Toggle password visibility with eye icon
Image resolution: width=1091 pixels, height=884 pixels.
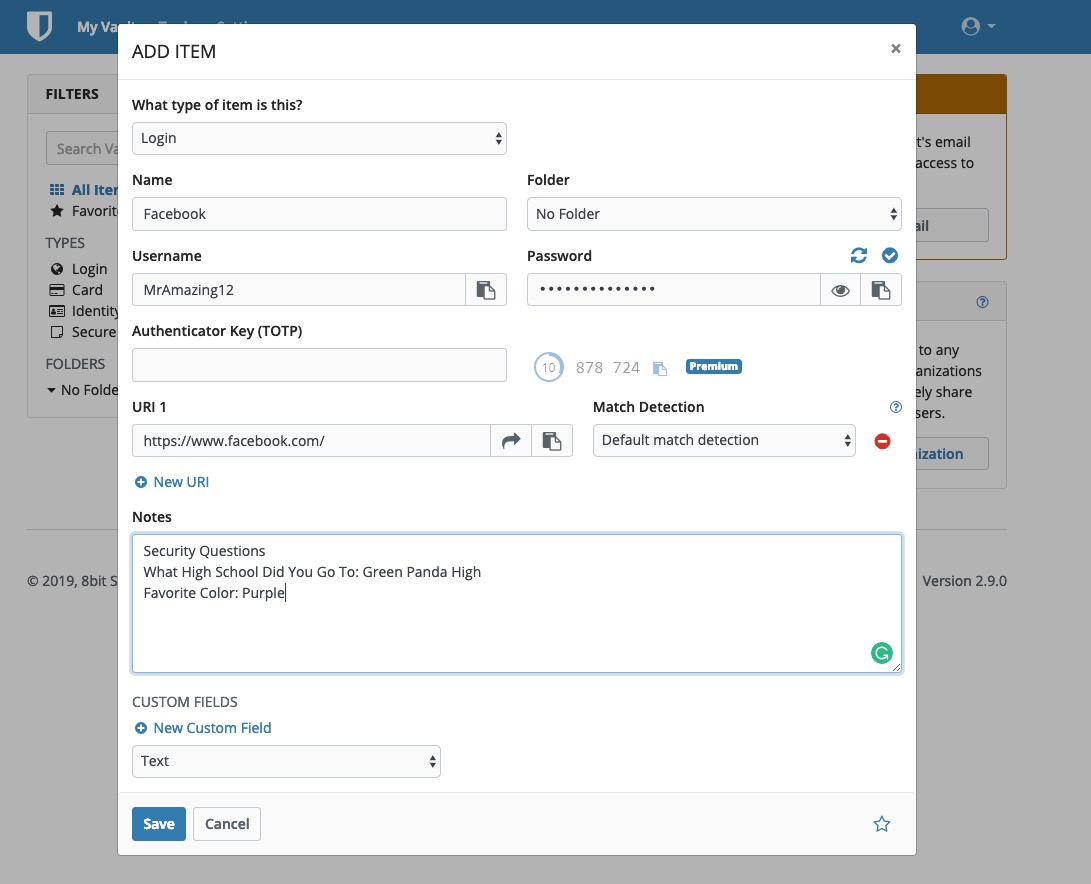point(841,290)
